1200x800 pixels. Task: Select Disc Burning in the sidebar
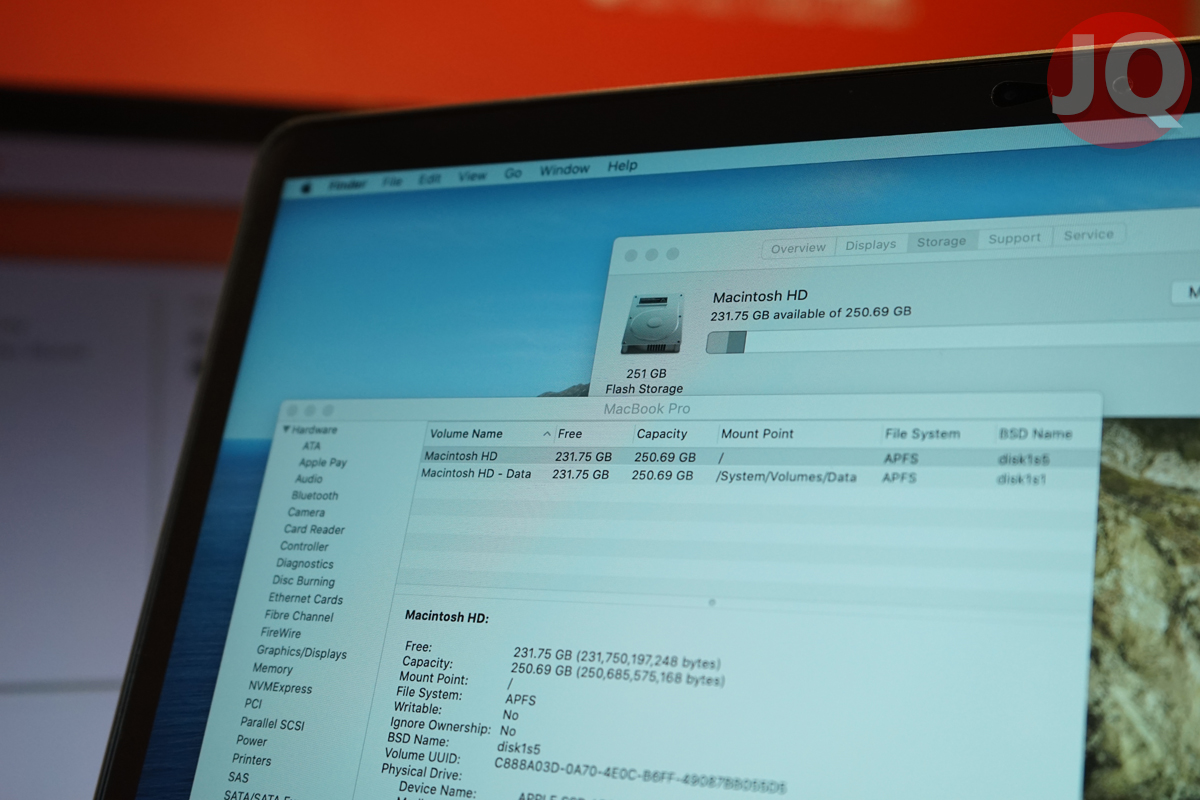pos(303,581)
